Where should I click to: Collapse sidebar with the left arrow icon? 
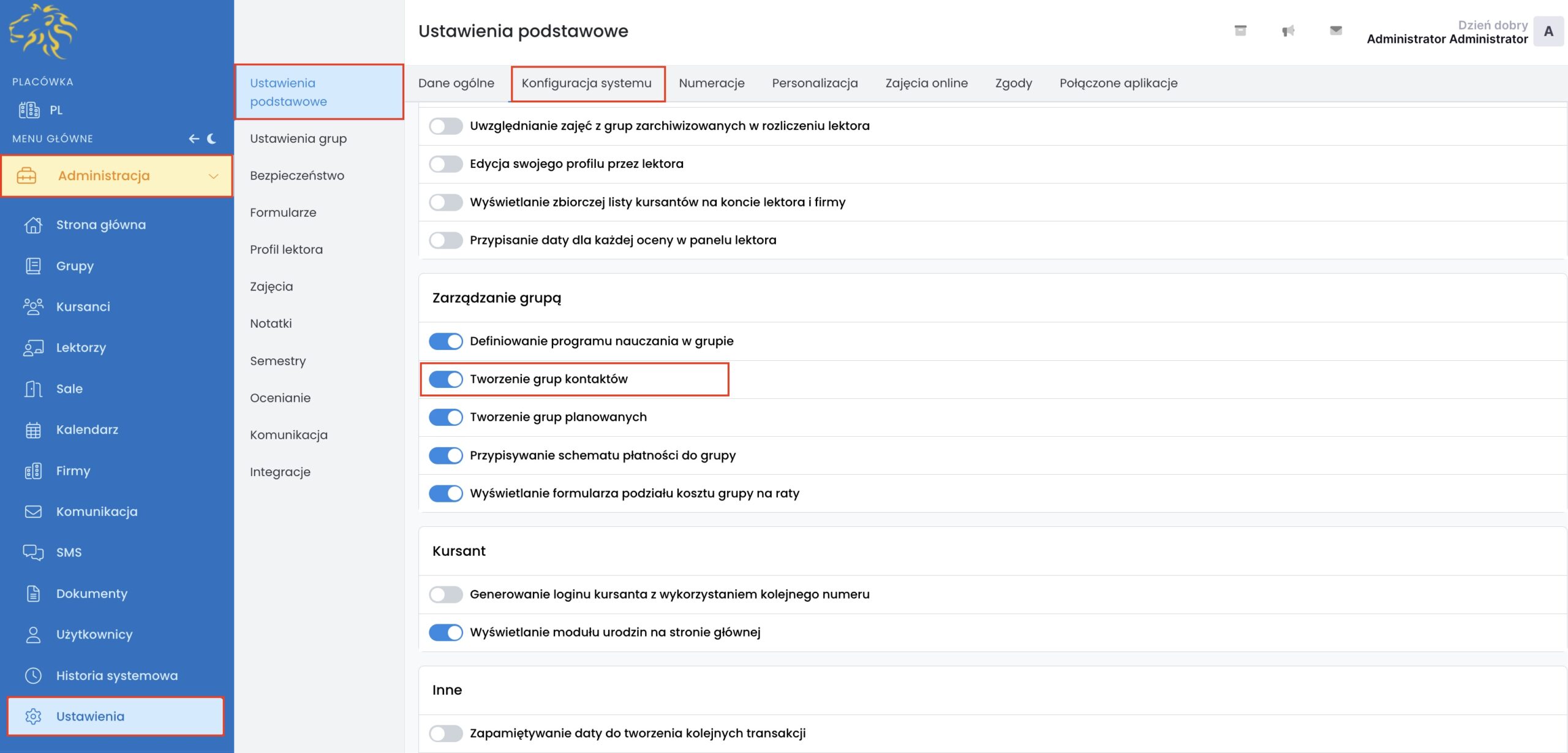(x=194, y=139)
